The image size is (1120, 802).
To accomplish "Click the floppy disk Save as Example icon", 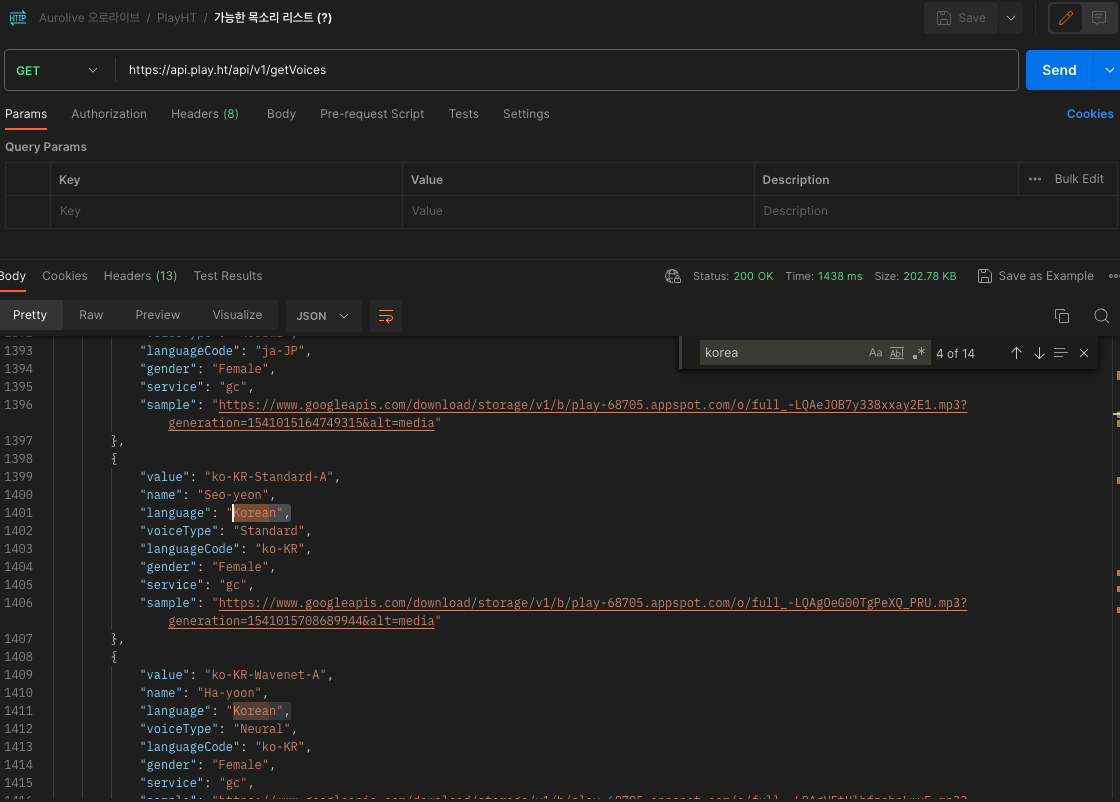I will 984,276.
